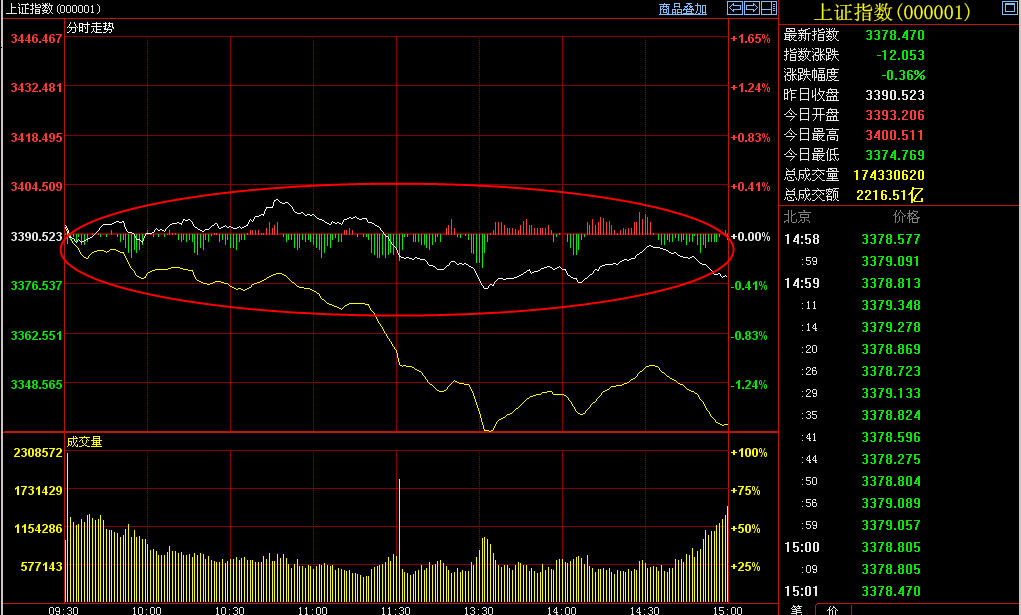Maximize the quote panel via top-right square icon
The image size is (1021, 615).
(x=1011, y=9)
